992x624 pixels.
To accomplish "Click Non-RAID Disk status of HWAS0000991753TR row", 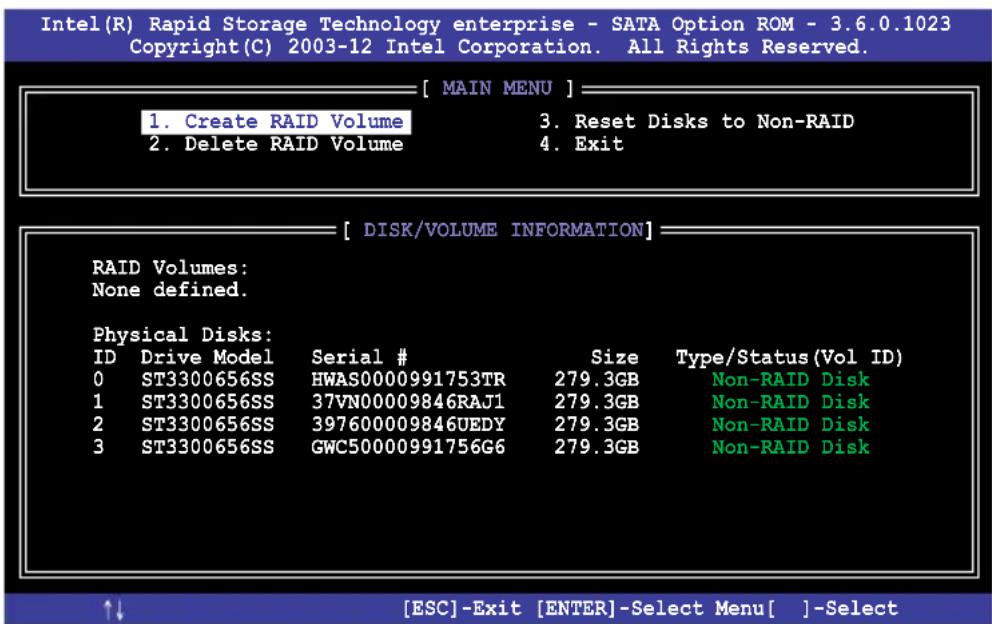I will click(791, 380).
